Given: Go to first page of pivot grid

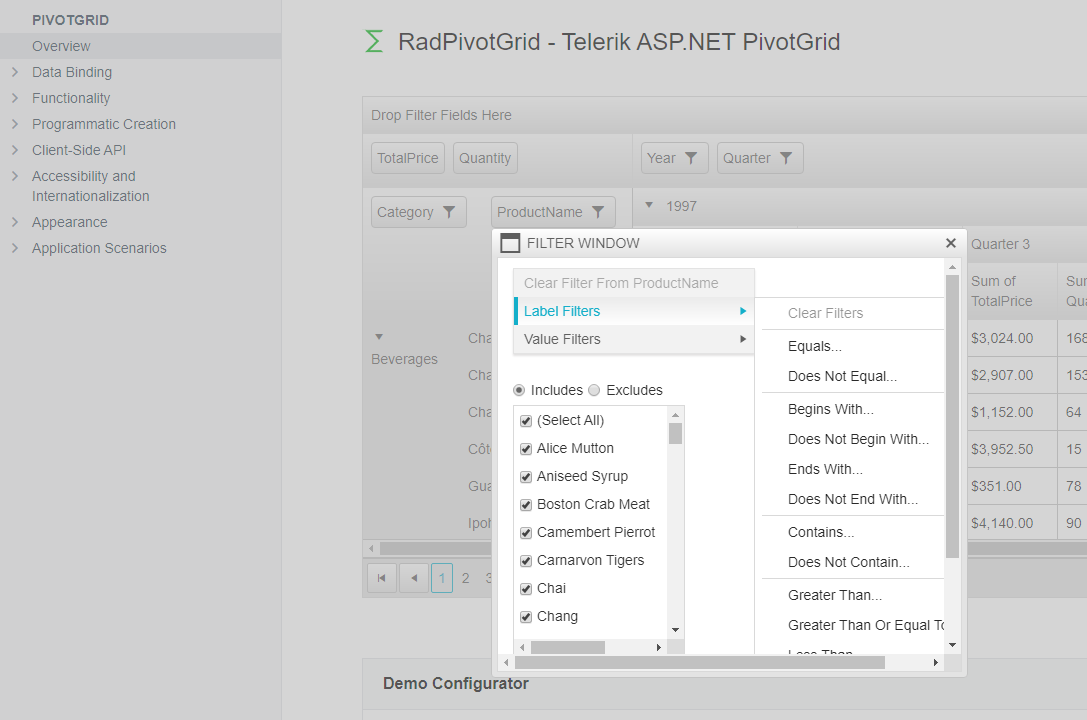Looking at the screenshot, I should click(382, 578).
